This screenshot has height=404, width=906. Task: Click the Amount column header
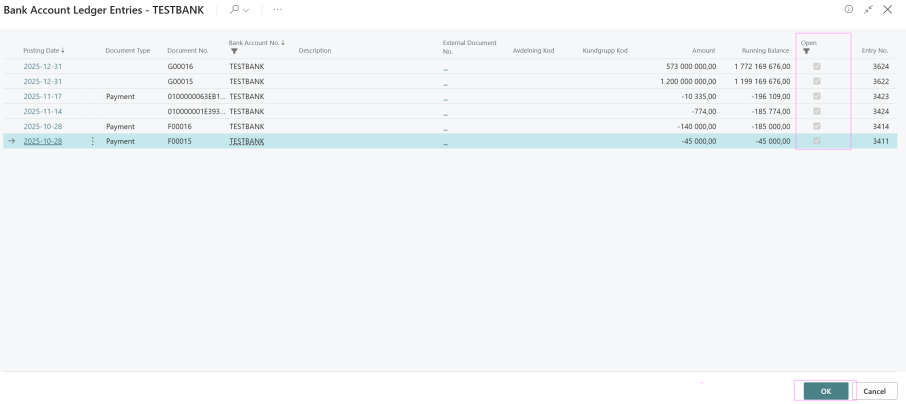pyautogui.click(x=703, y=50)
